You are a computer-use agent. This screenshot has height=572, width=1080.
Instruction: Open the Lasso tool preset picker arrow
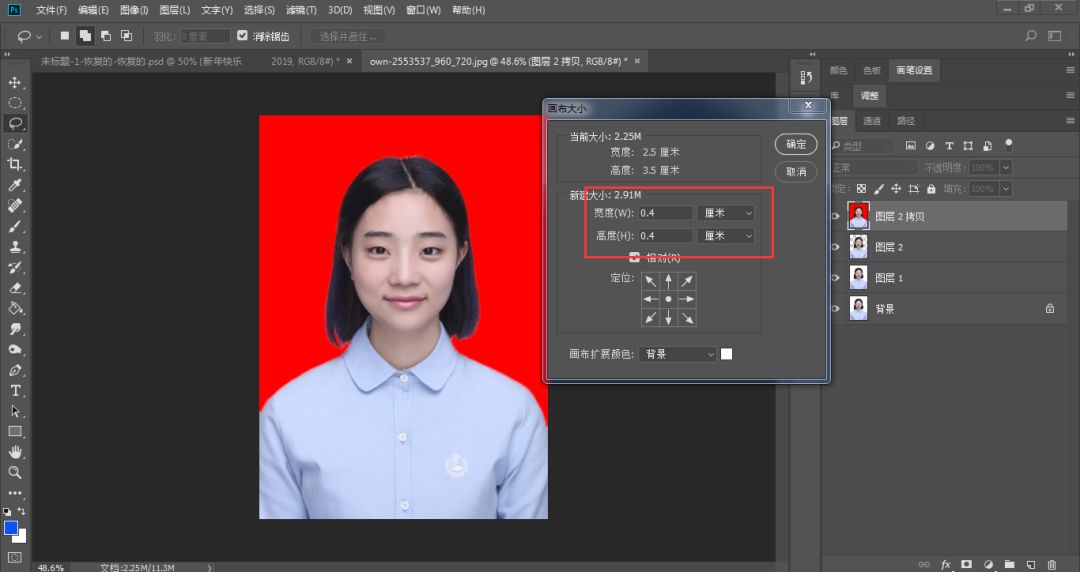click(39, 37)
